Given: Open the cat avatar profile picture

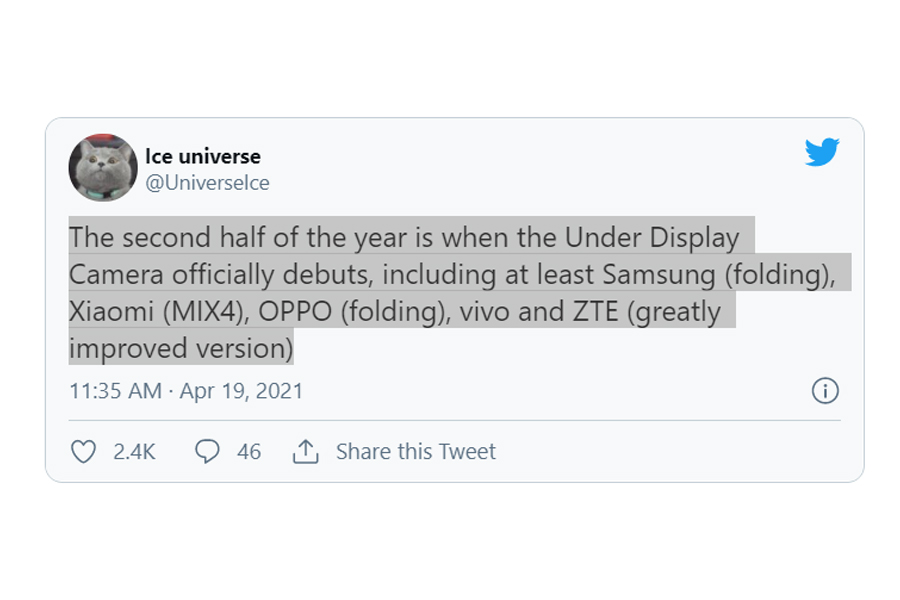Looking at the screenshot, I should (103, 168).
